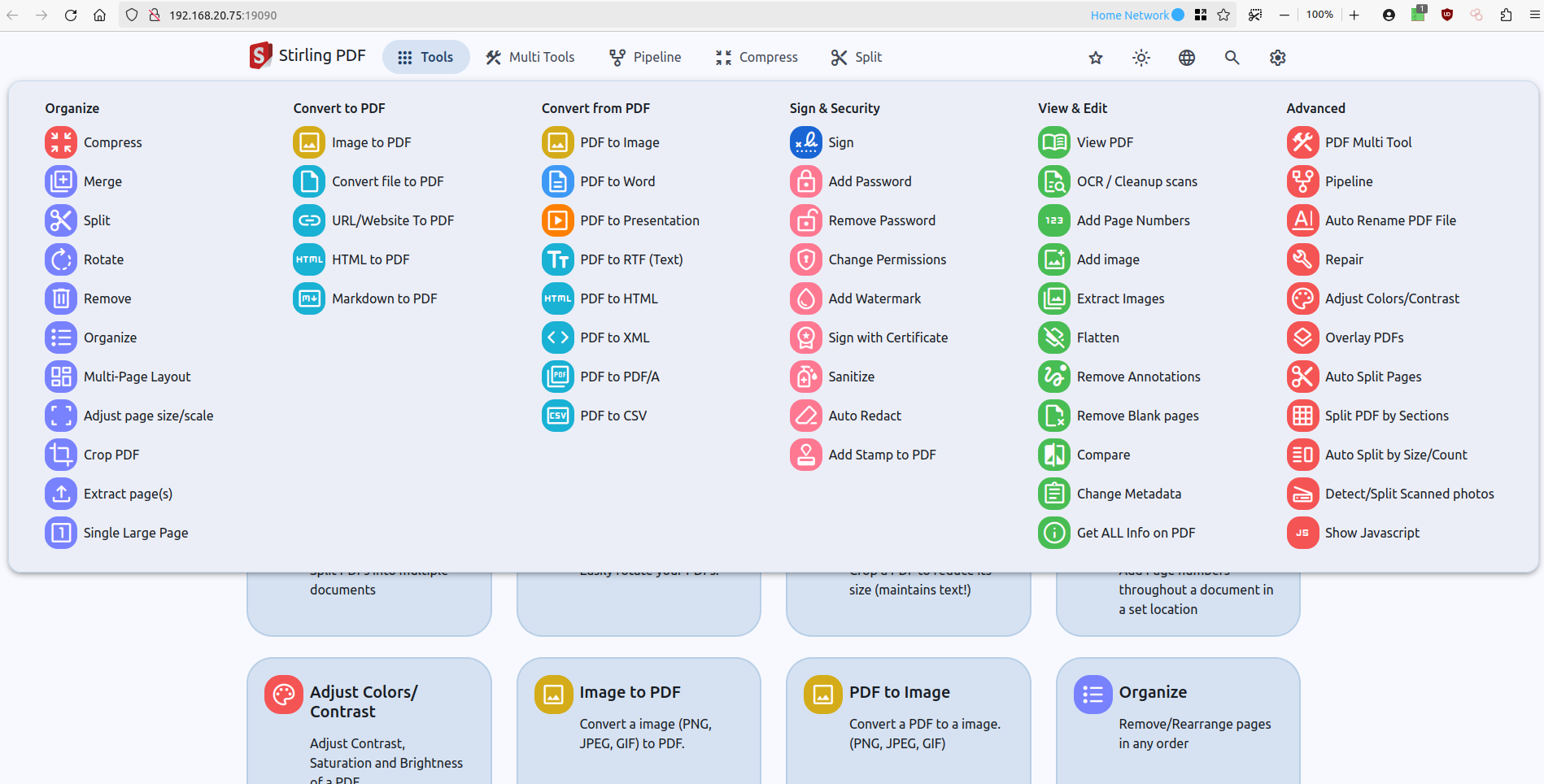
Task: Open the Auto Rename PDF File tool
Action: click(x=1372, y=220)
